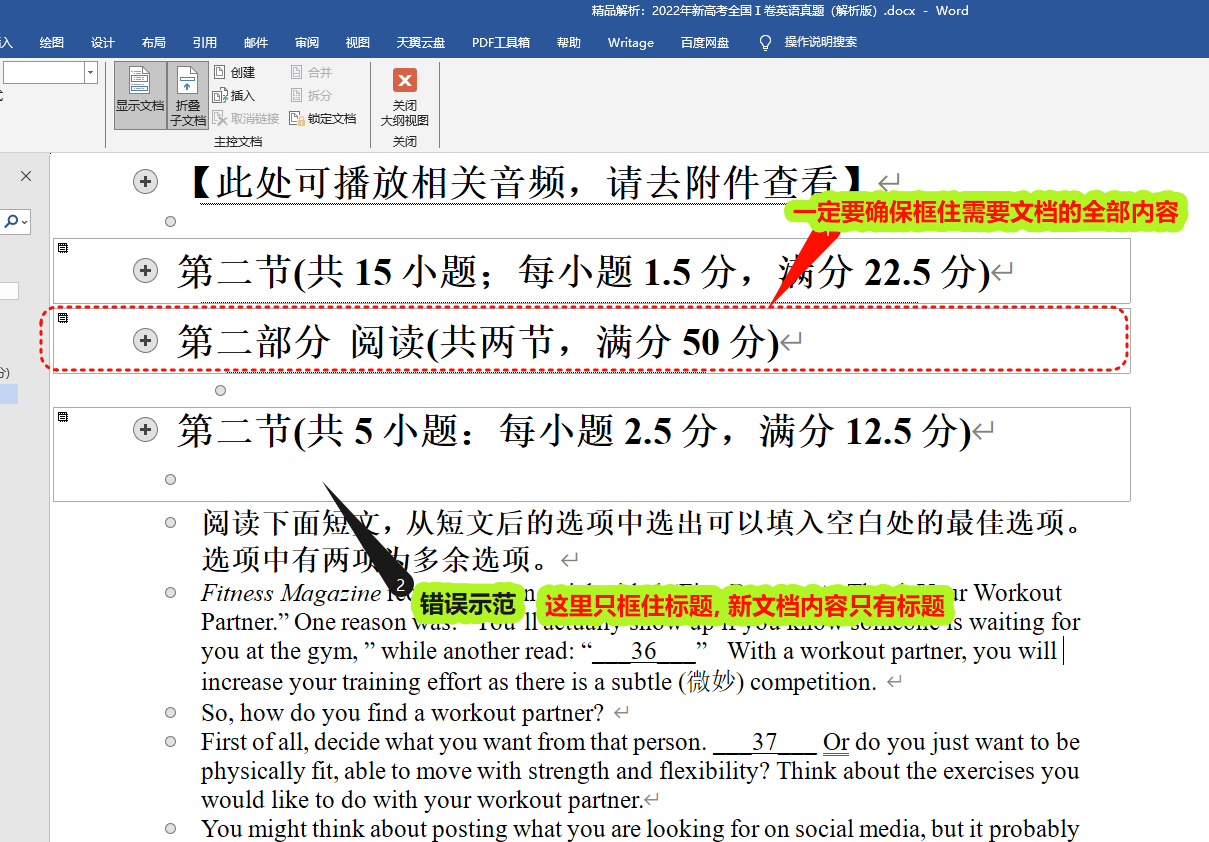1209x842 pixels.
Task: Open the 审阅 tab
Action: tap(307, 42)
